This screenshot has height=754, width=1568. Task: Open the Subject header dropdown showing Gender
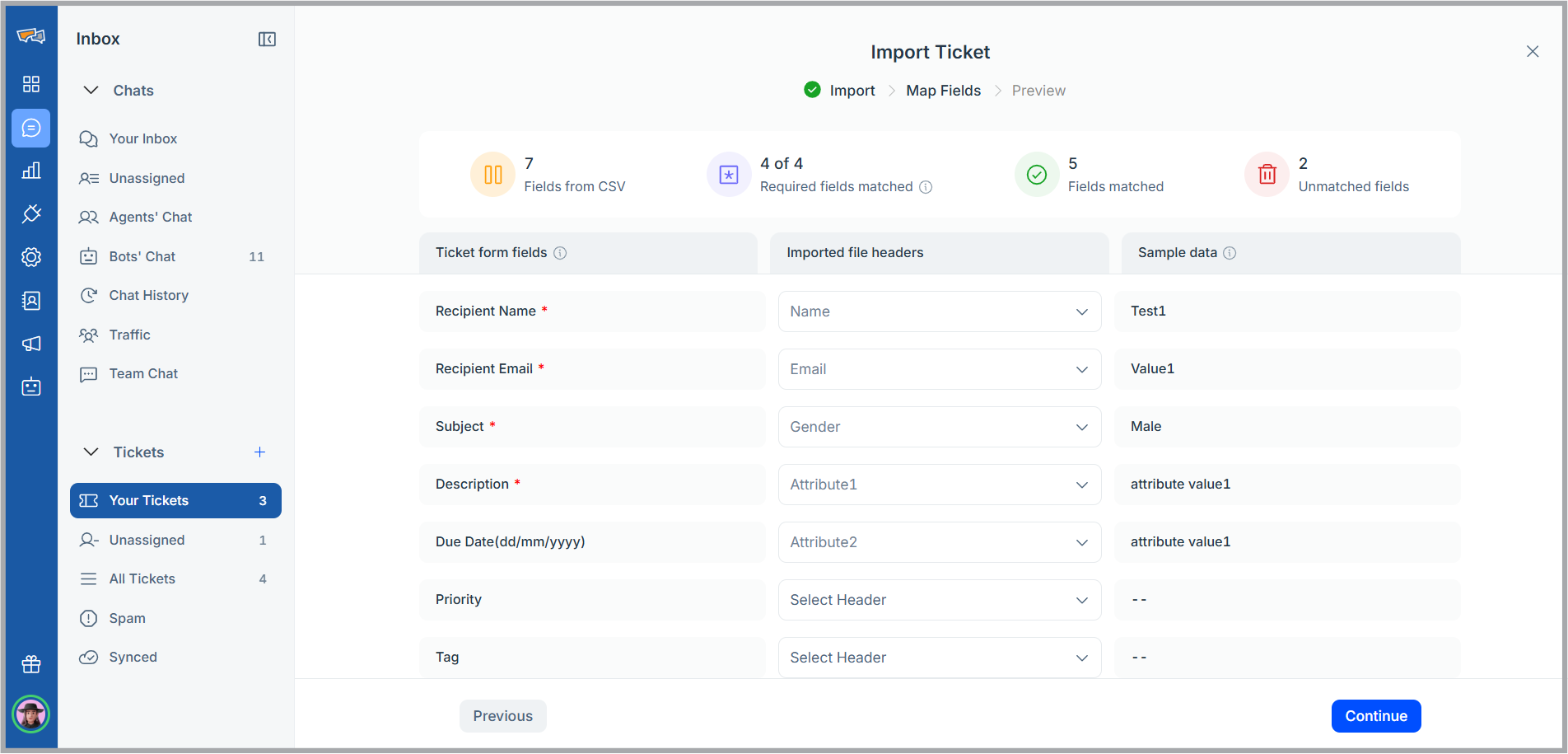pyautogui.click(x=940, y=427)
